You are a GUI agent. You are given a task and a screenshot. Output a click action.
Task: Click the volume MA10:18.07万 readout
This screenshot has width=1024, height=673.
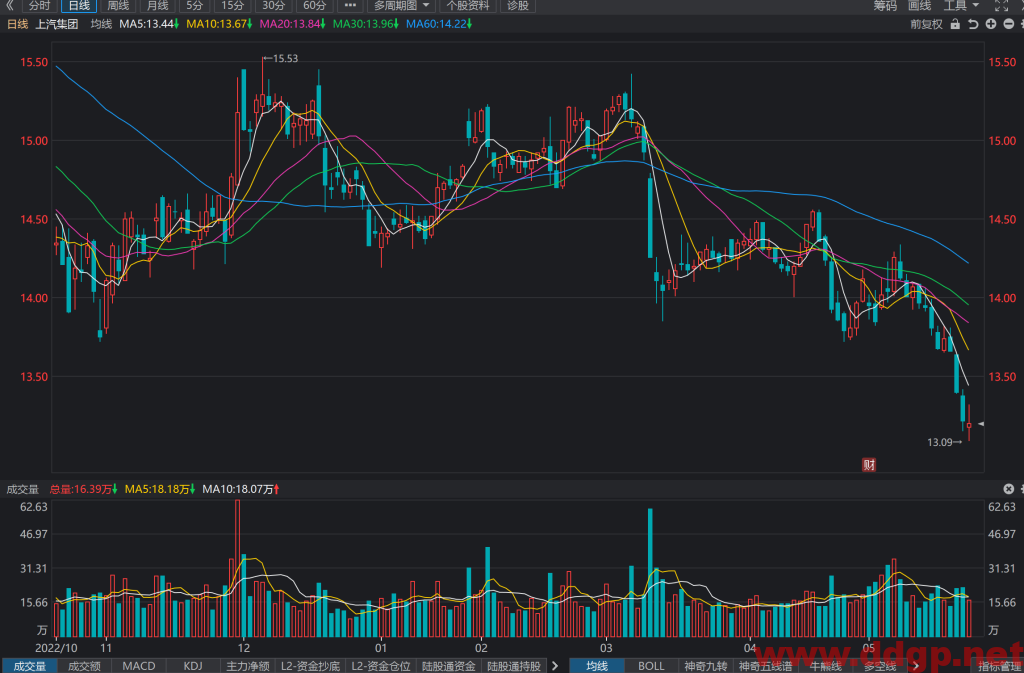(x=241, y=489)
